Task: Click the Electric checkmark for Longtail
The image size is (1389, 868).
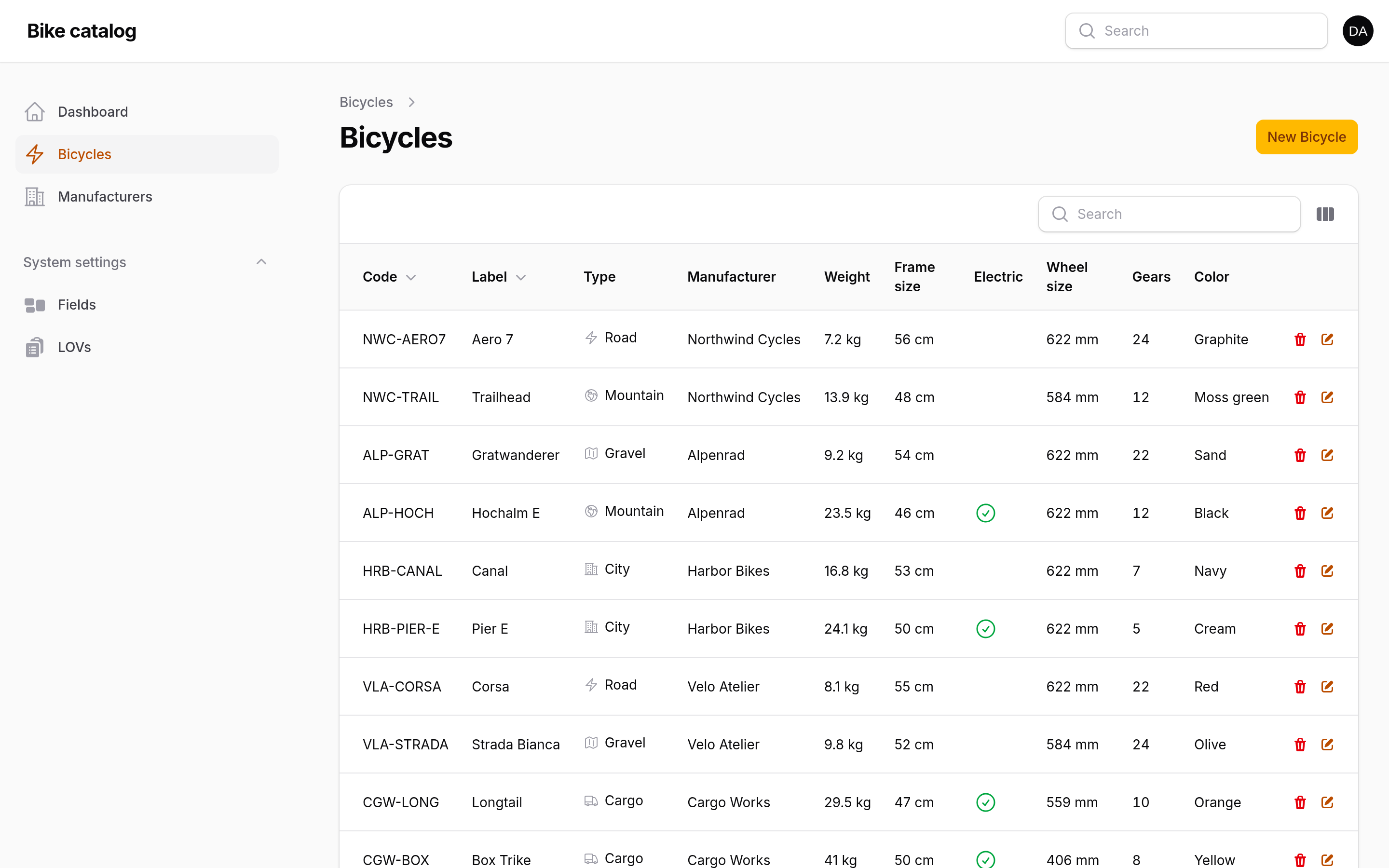Action: [x=985, y=802]
